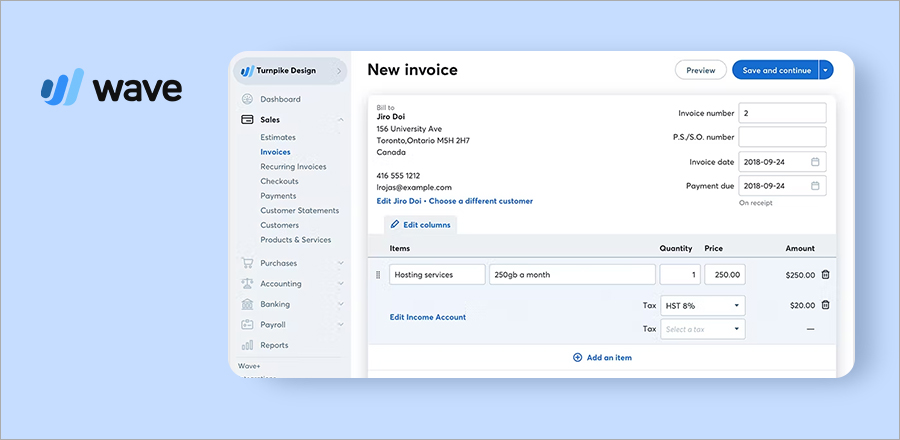Open Estimates in the Sales menu
Viewport: 900px width, 440px height.
click(278, 138)
